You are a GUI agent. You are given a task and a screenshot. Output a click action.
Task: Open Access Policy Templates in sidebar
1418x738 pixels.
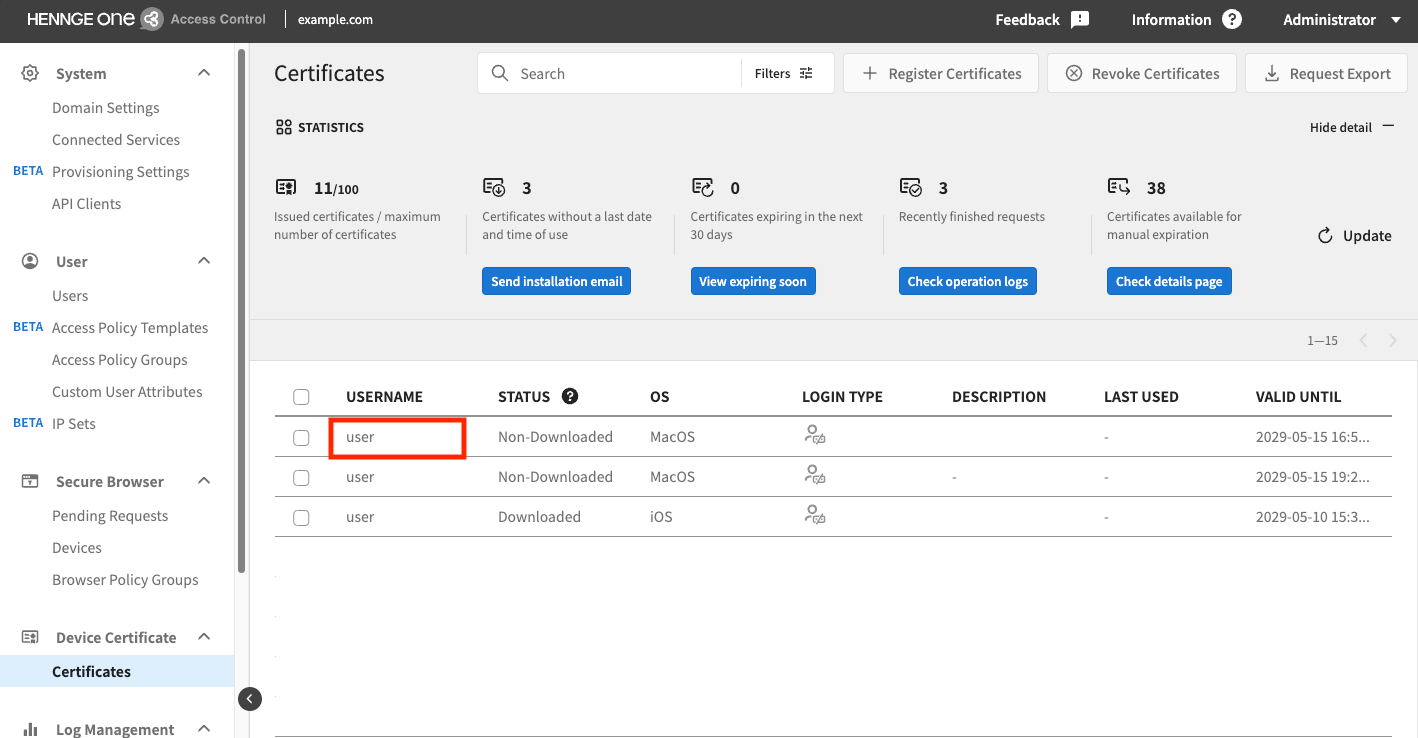coord(130,328)
